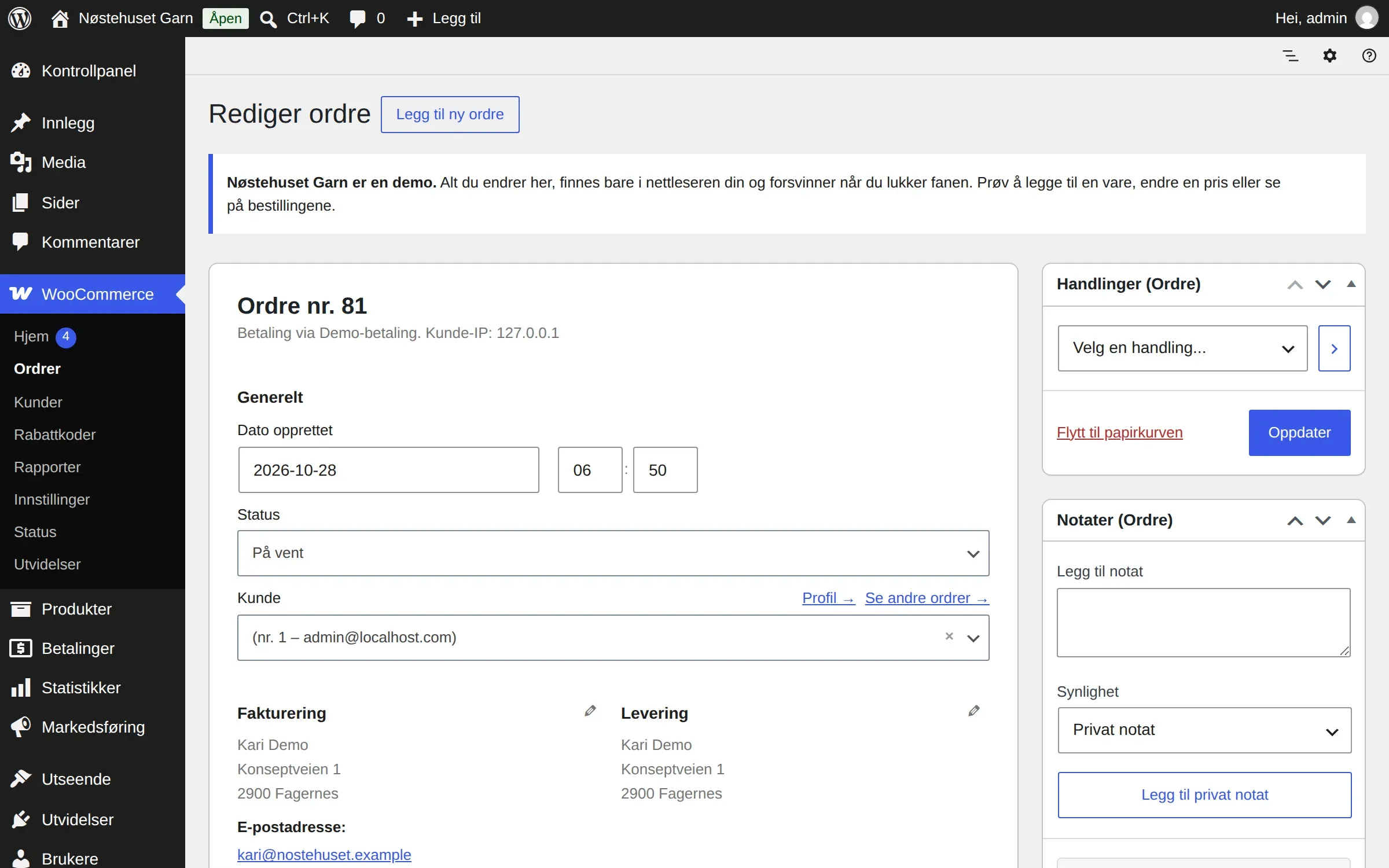Open the Kunde customer dropdown
The image size is (1389, 868).
(613, 638)
